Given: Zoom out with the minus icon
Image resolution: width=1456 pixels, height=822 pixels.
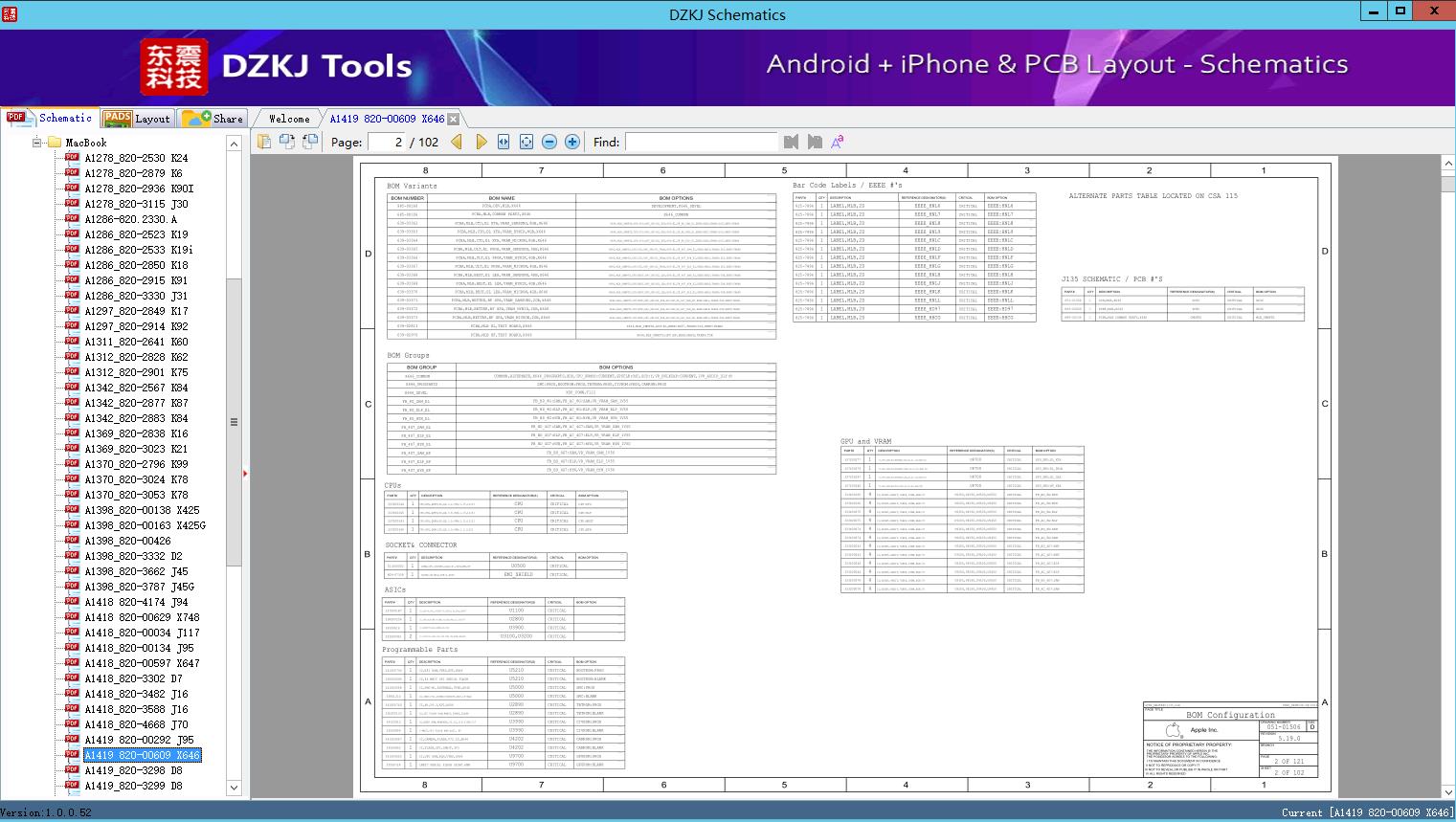Looking at the screenshot, I should coord(549,142).
